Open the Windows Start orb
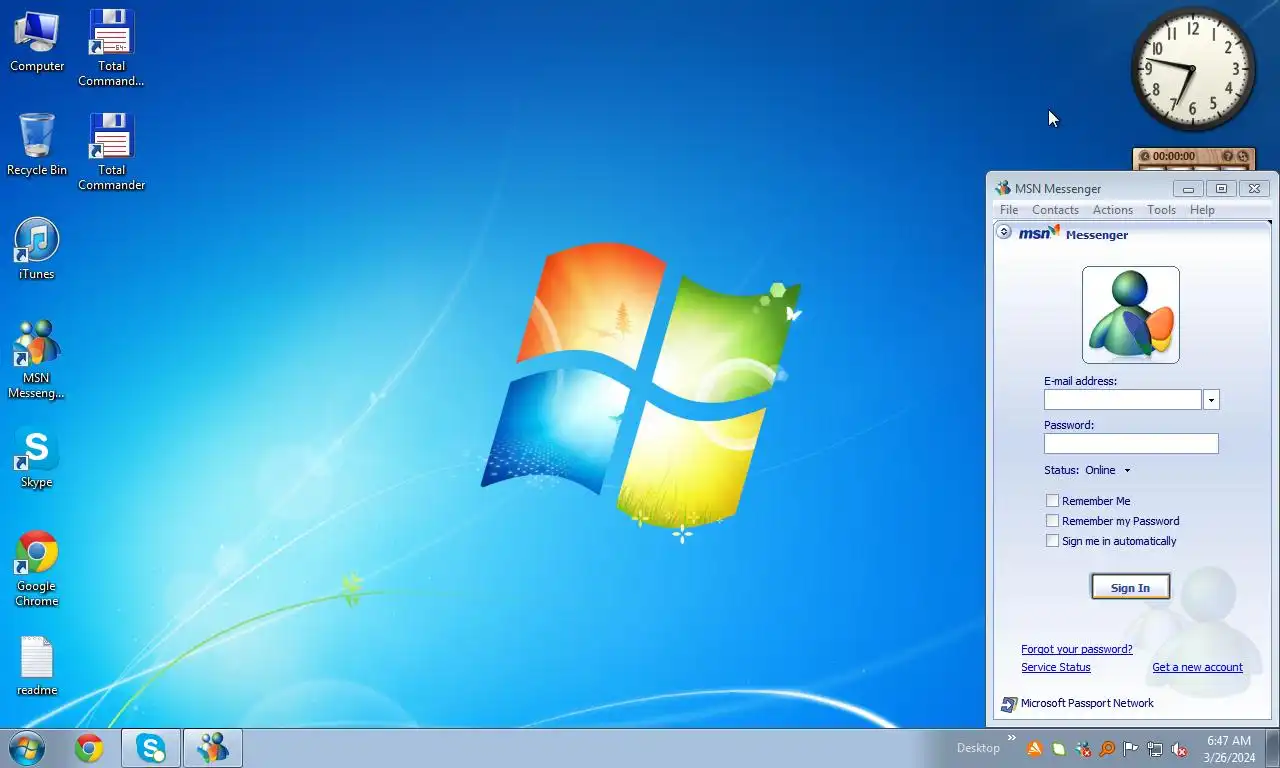The image size is (1280, 768). click(27, 748)
